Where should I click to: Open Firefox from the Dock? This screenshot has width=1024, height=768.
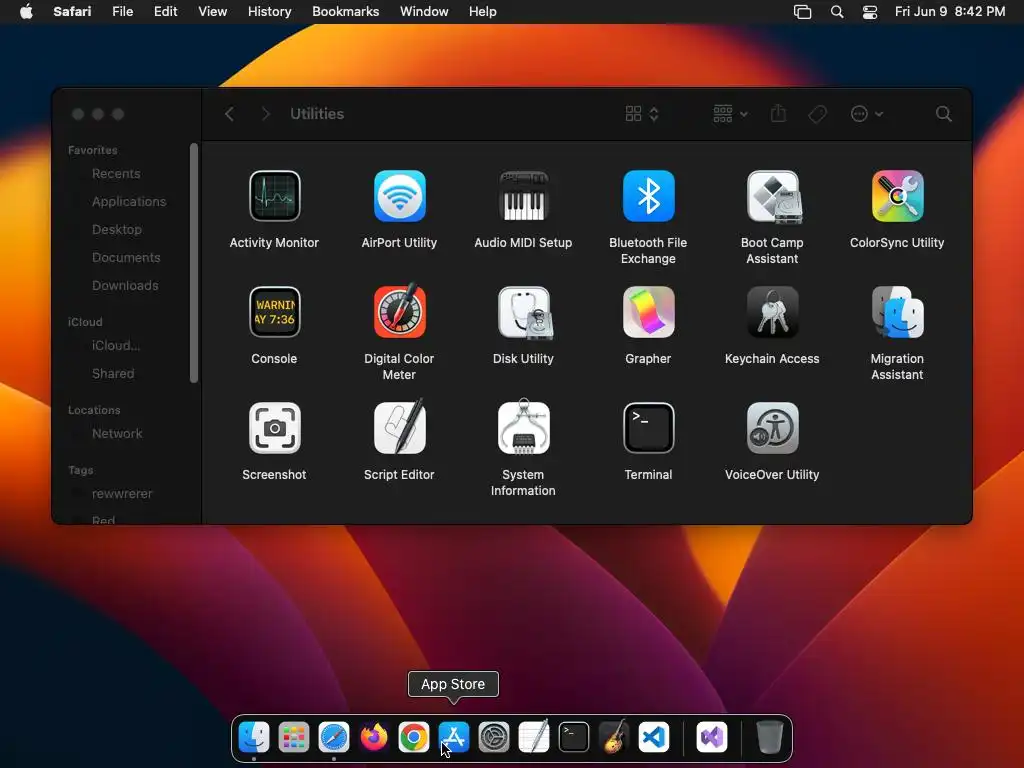click(374, 737)
